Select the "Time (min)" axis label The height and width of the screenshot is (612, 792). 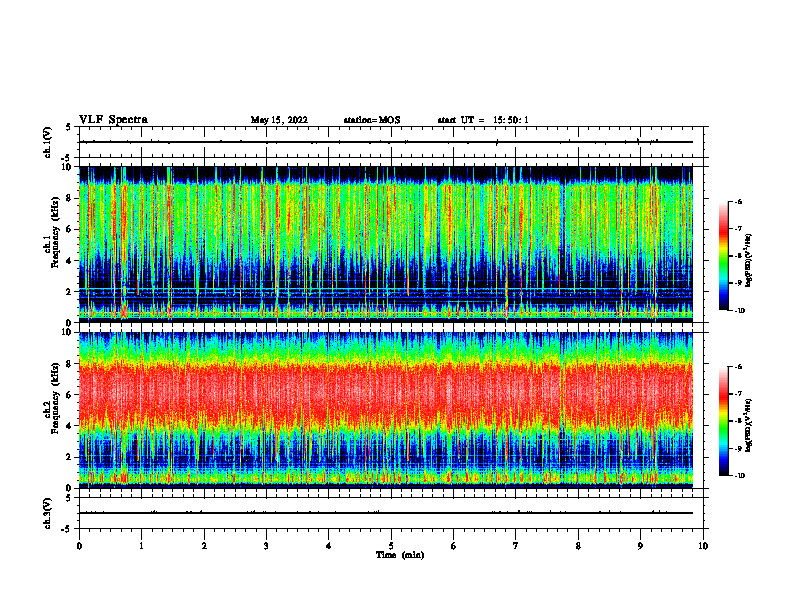tap(400, 555)
